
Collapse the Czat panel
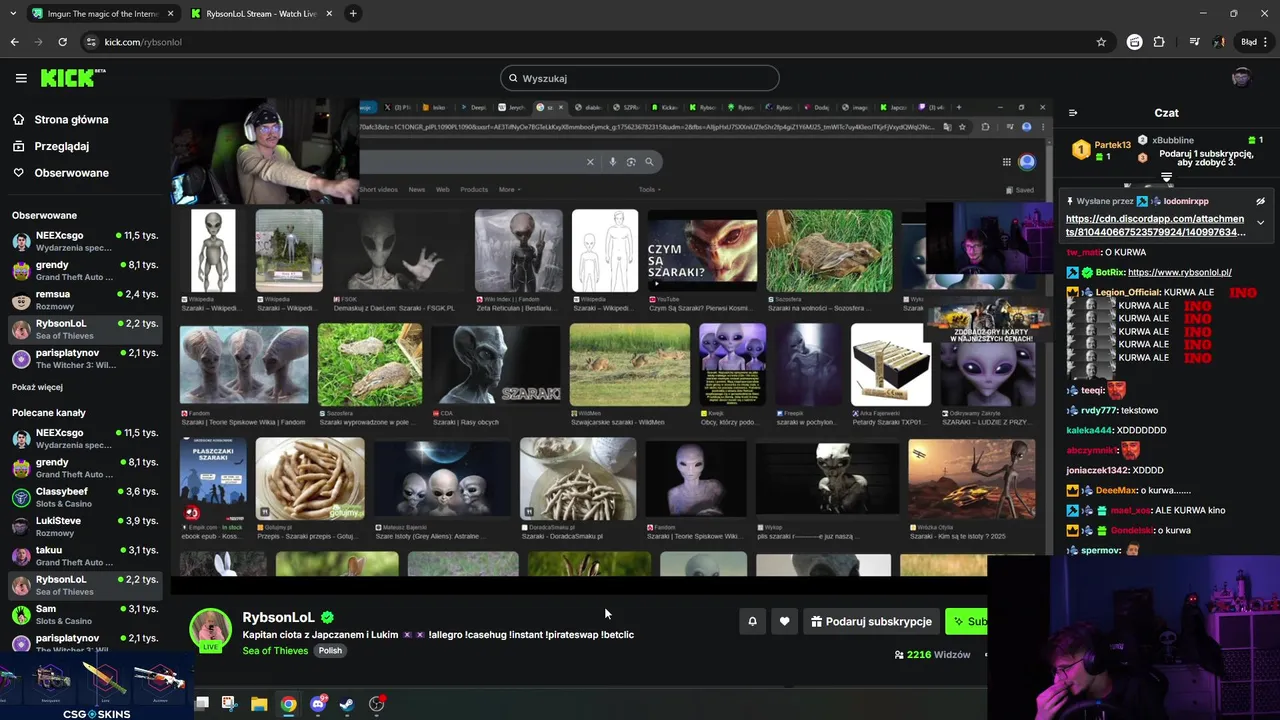click(x=1073, y=113)
